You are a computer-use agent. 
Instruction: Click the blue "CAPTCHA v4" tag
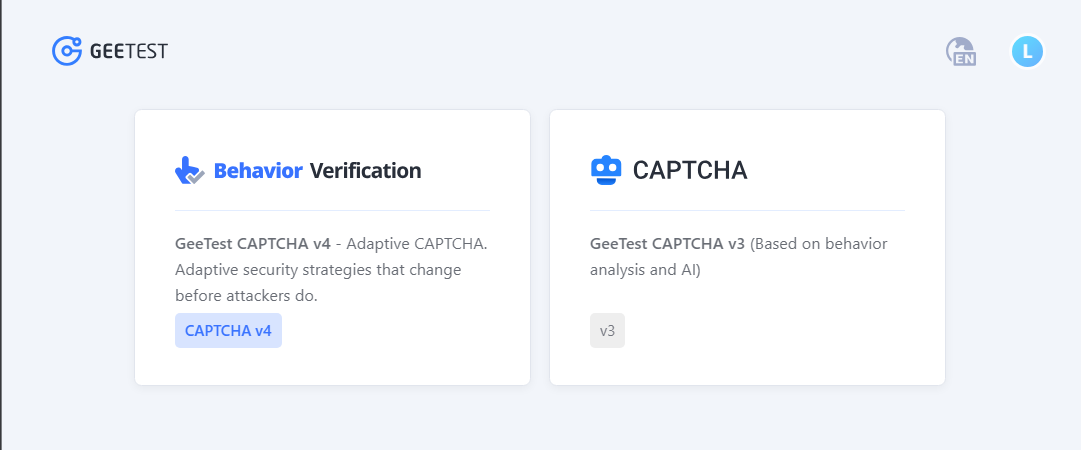coord(228,330)
